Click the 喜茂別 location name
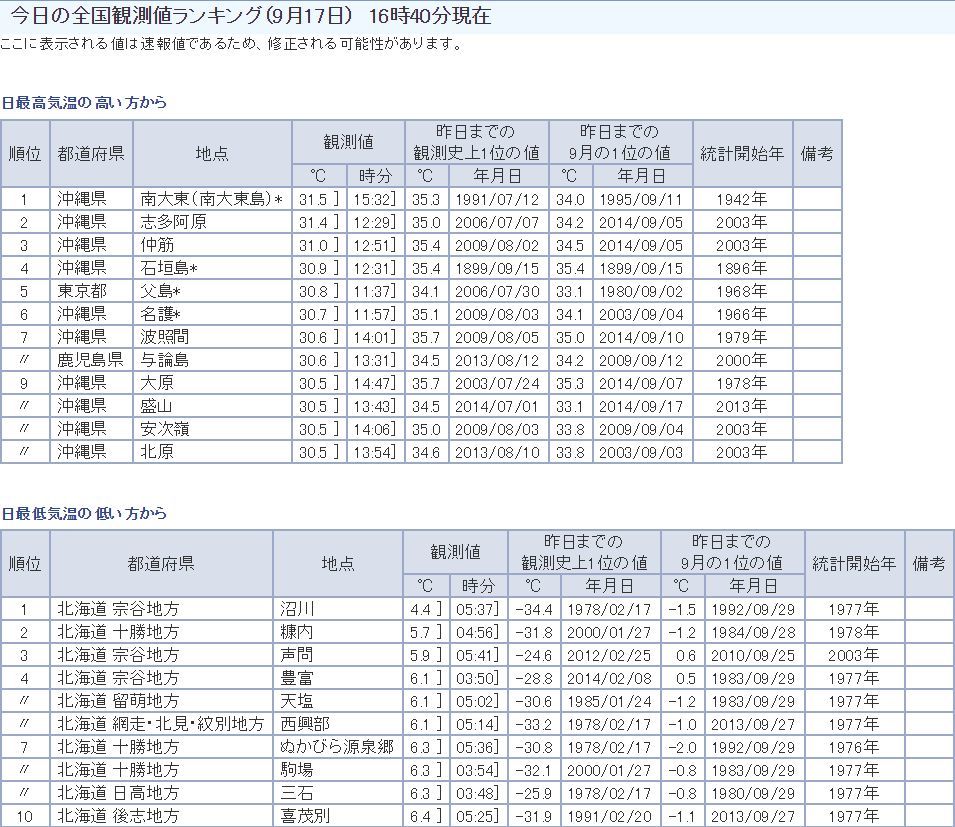The height and width of the screenshot is (827, 955). [x=305, y=816]
